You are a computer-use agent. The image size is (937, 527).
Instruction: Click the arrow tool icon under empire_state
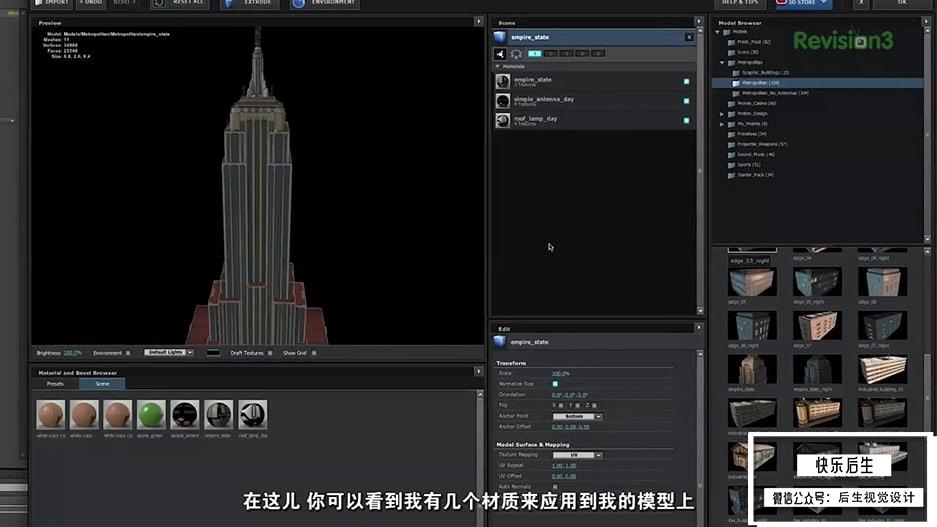[x=500, y=54]
